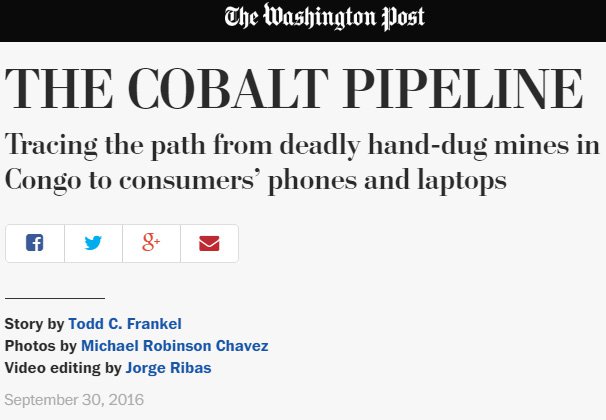Open author page for Todd C. Frankel

click(125, 324)
